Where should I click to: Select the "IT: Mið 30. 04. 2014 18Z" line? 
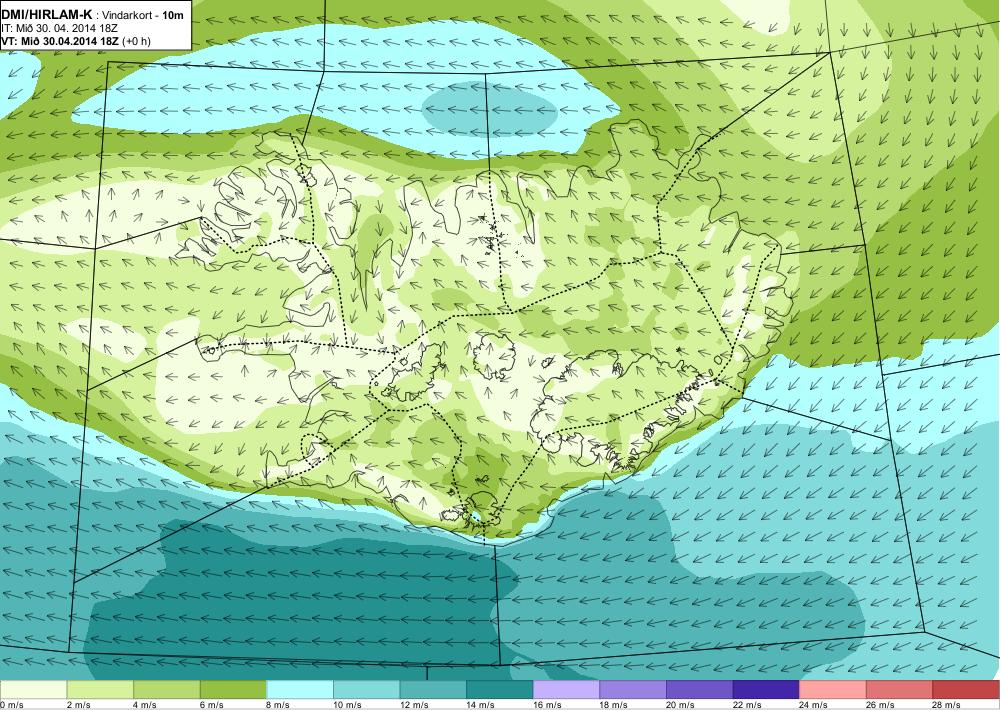[59, 28]
